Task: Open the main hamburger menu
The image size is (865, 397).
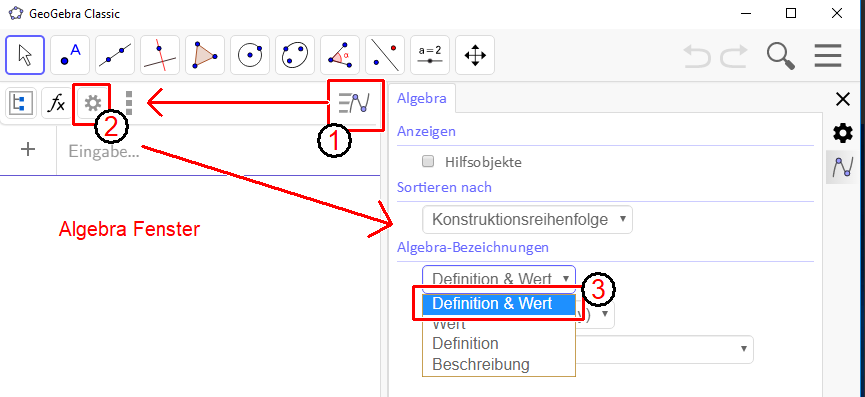Action: pyautogui.click(x=827, y=55)
